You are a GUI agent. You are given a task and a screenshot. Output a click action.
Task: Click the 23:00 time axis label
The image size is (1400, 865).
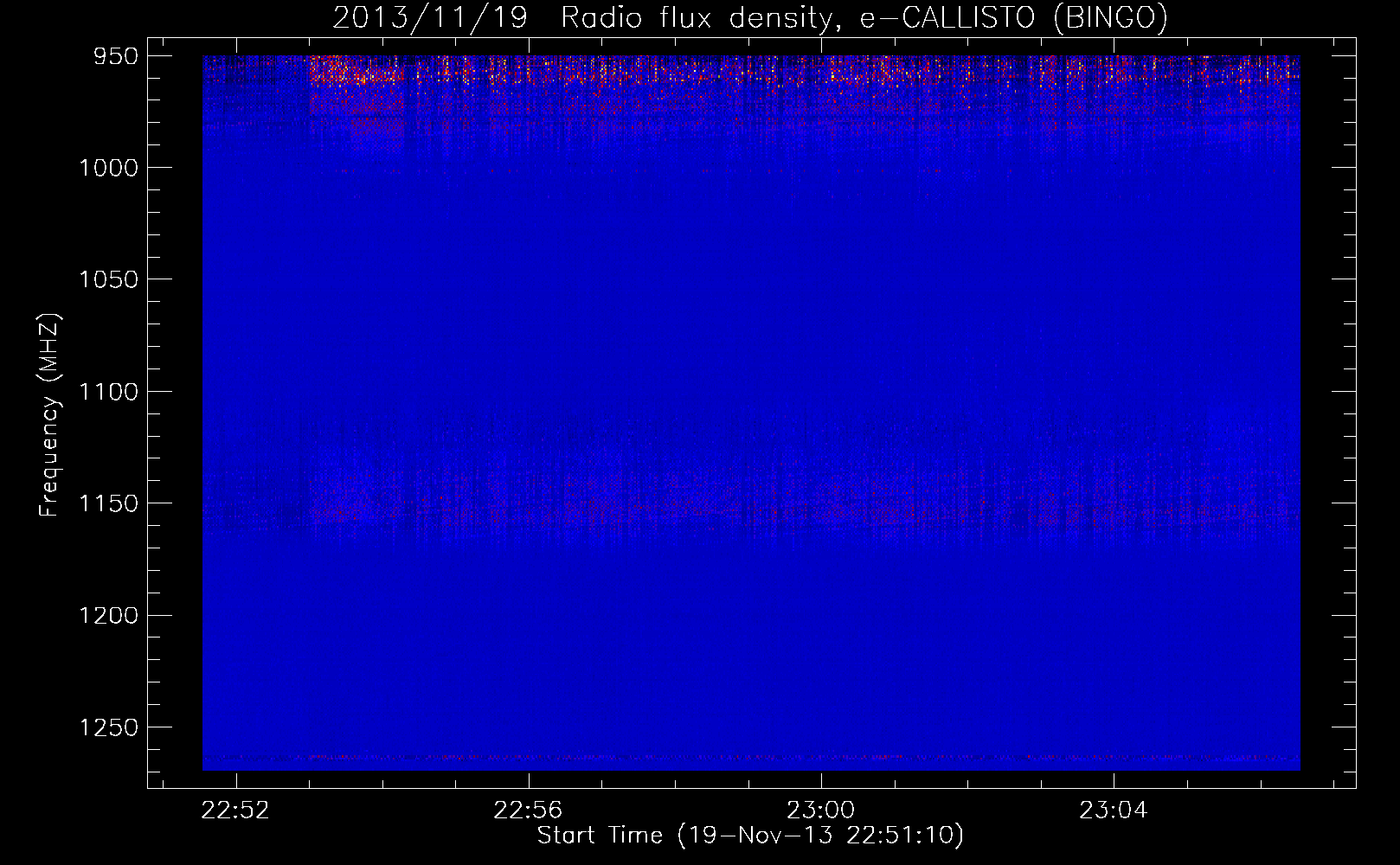tap(820, 811)
